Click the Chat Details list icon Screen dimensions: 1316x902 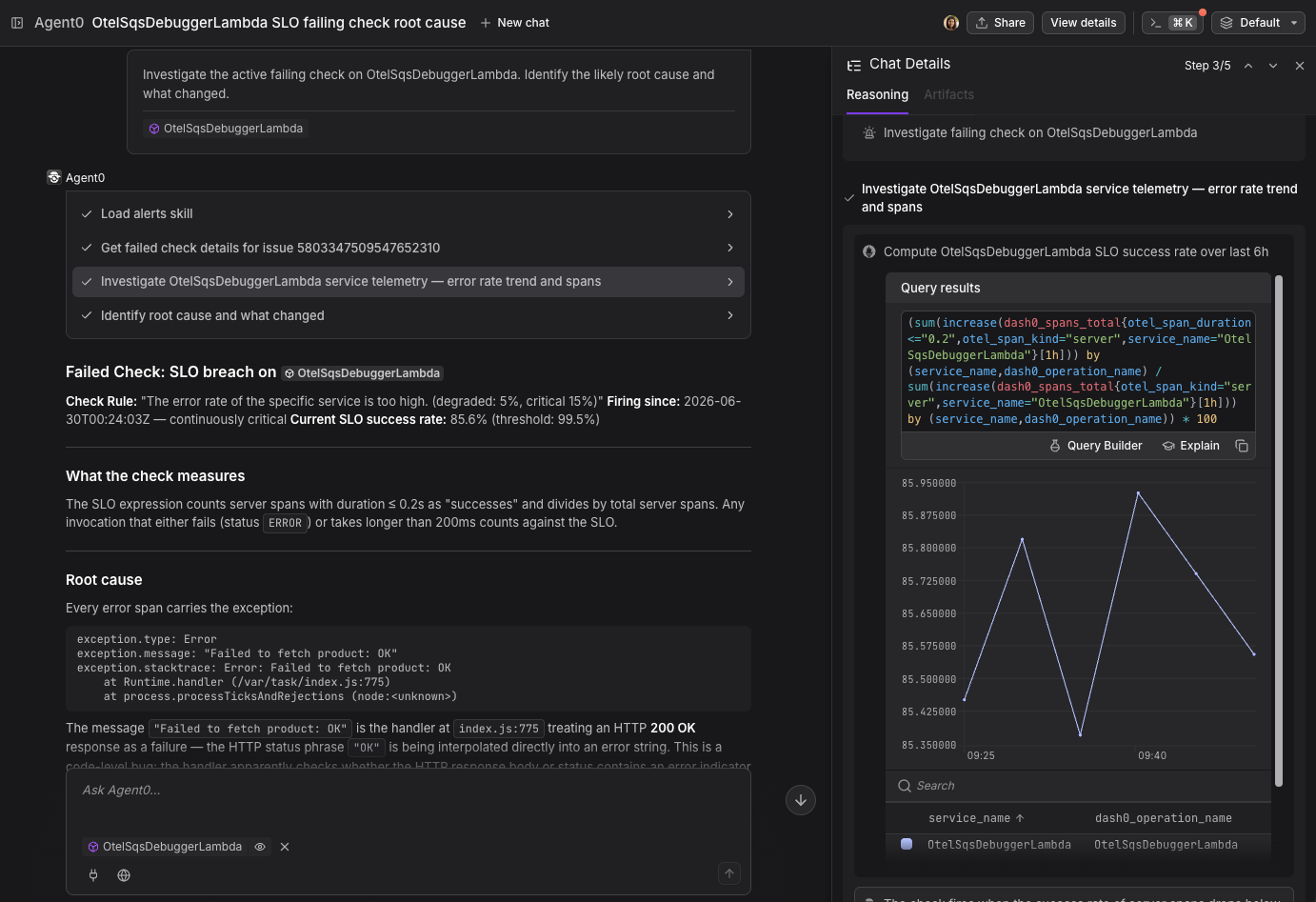[x=854, y=65]
